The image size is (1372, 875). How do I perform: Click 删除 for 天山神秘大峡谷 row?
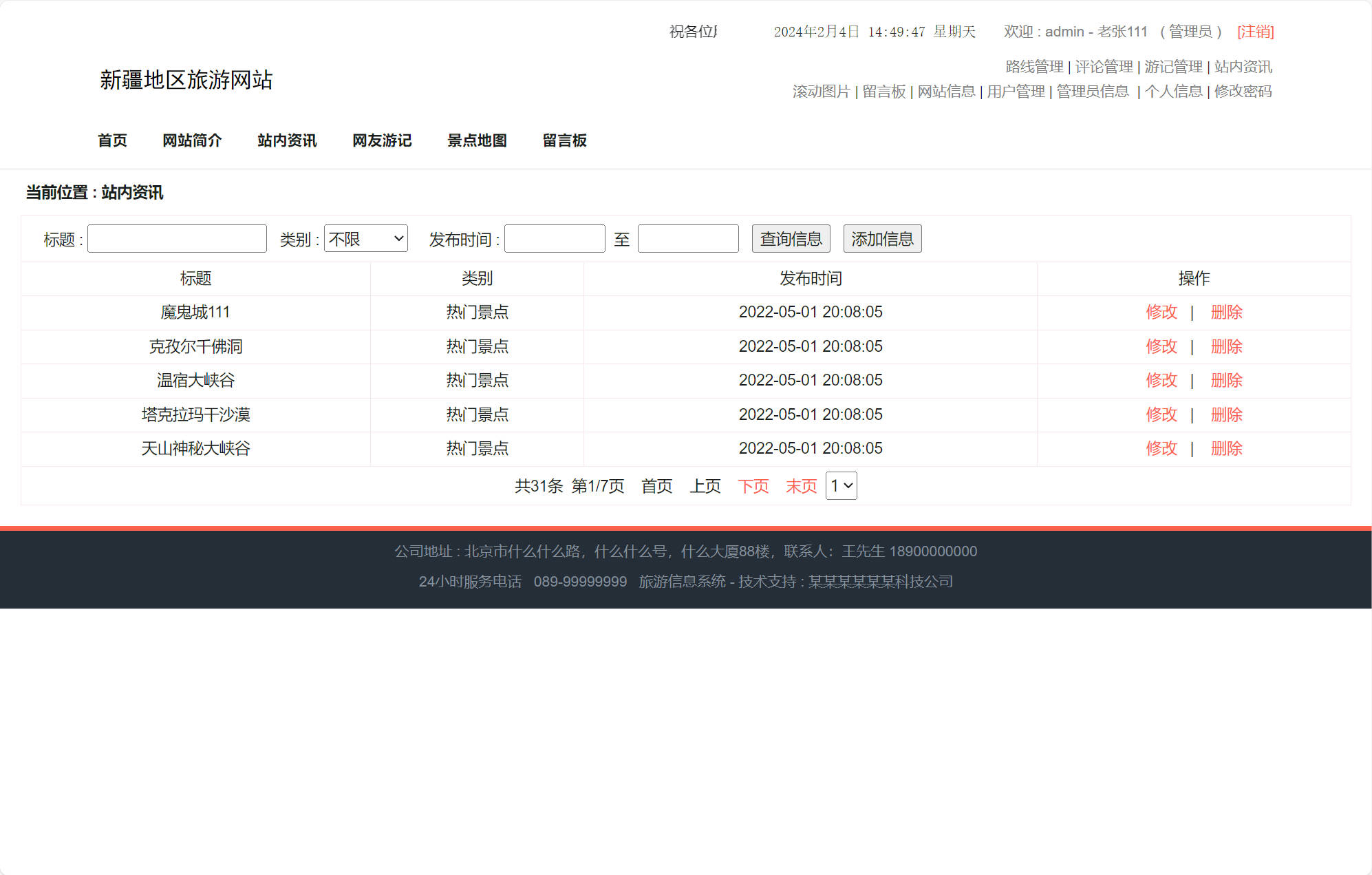[1226, 448]
